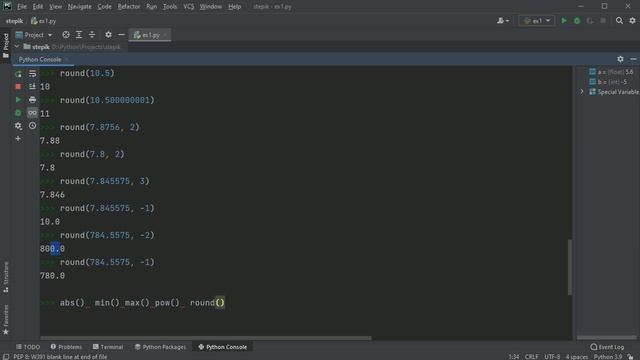Image resolution: width=640 pixels, height=360 pixels.
Task: Open the View menu
Action: pos(55,7)
